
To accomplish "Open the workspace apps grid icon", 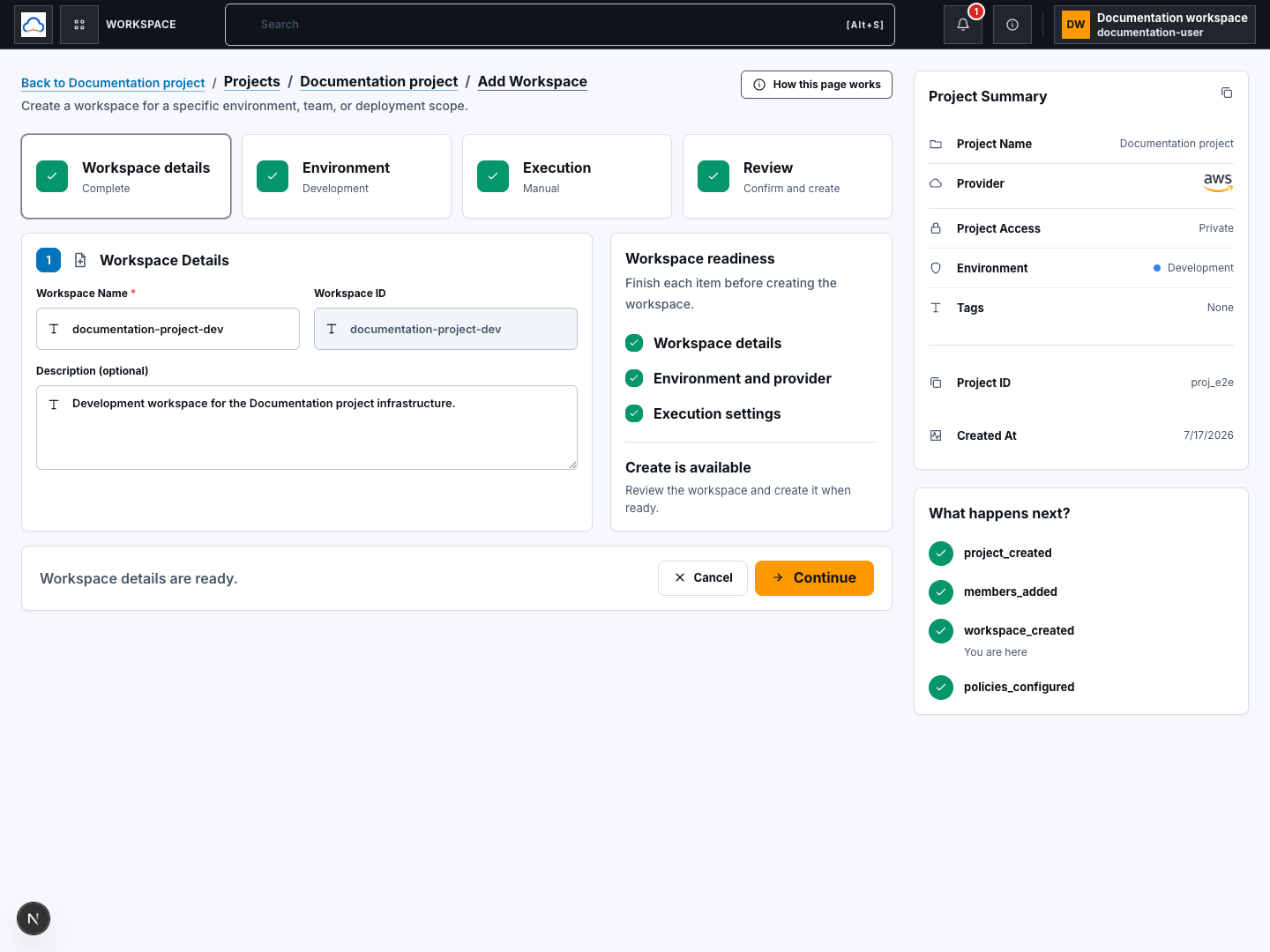I will point(79,25).
